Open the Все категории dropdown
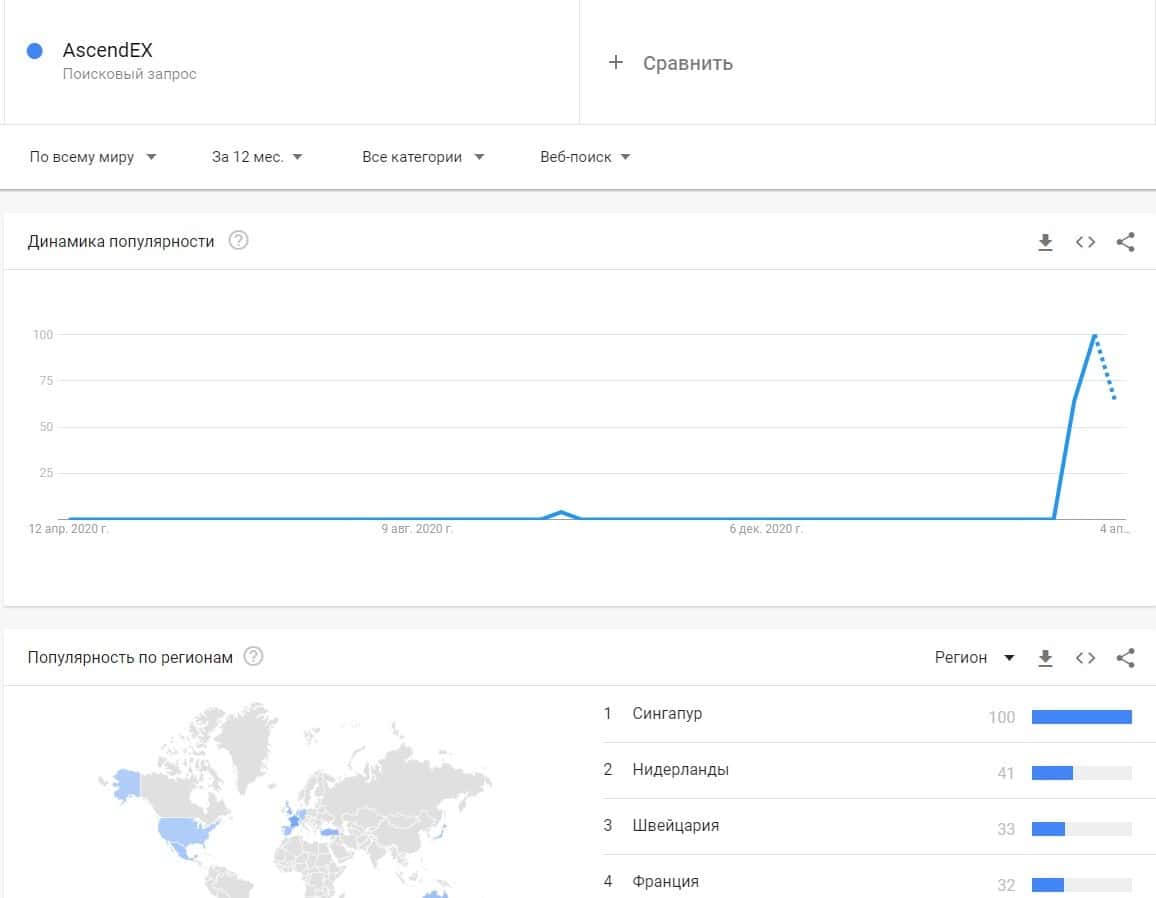 423,157
